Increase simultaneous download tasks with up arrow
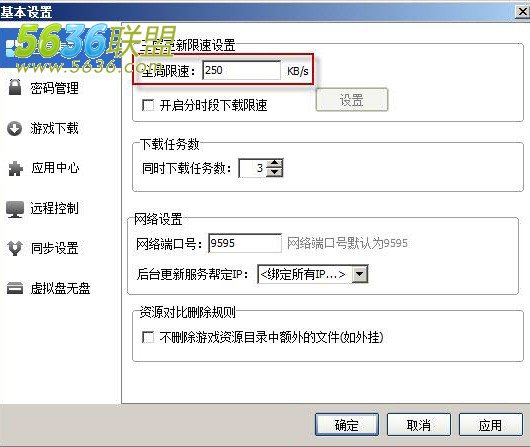Viewport: 530px width, 447px height. point(275,163)
